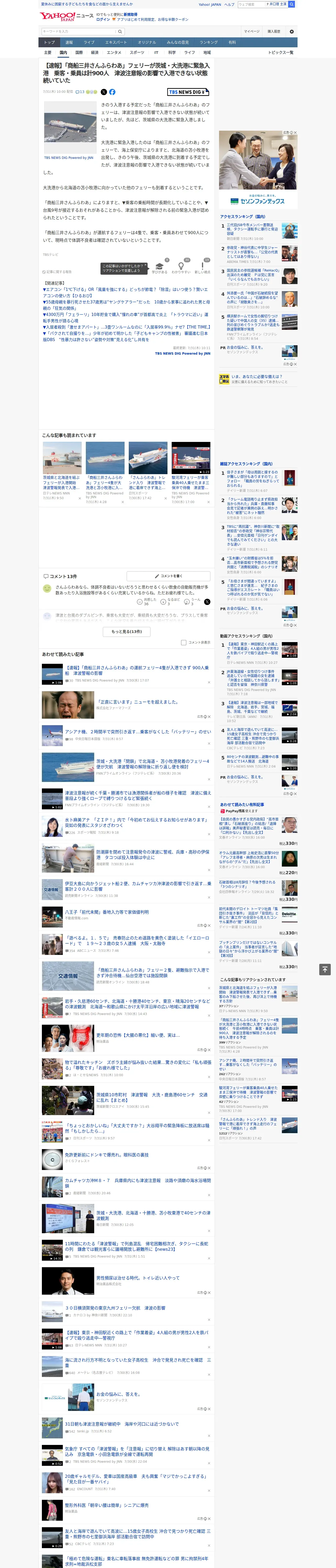This screenshot has width=336, height=1568.
Task: Select the ランキング tab
Action: coord(209,43)
